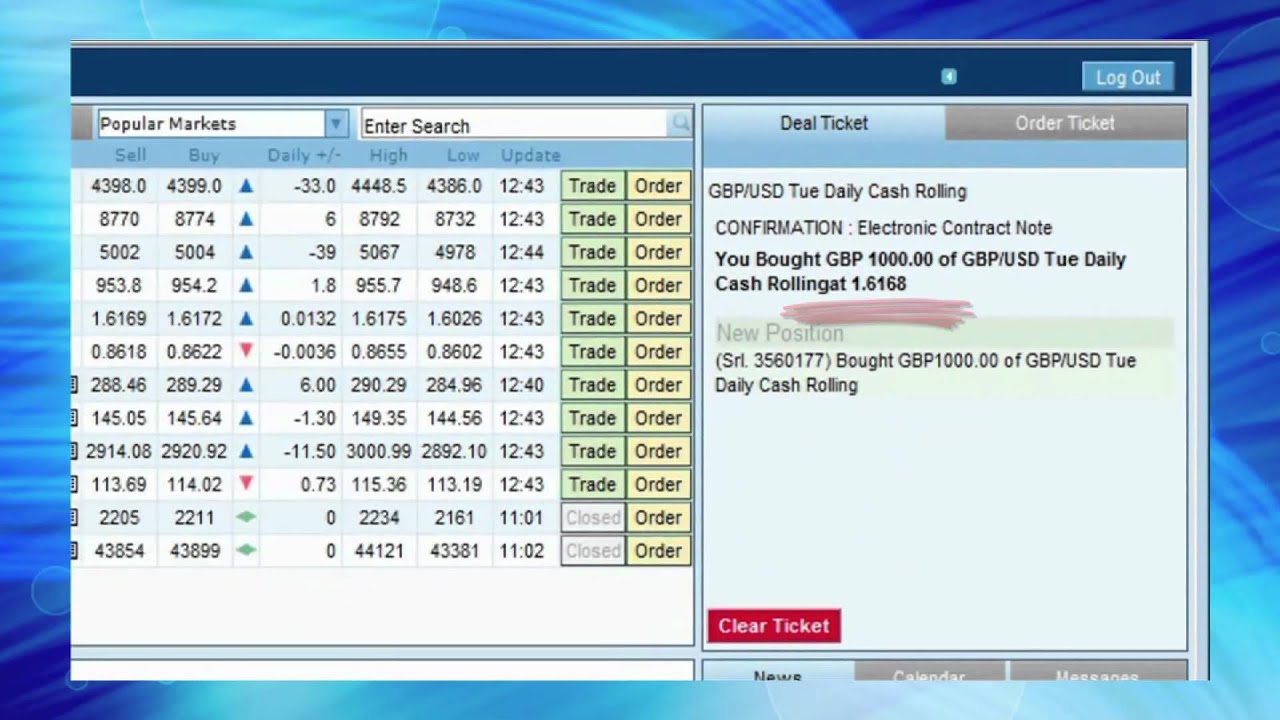Image resolution: width=1280 pixels, height=720 pixels.
Task: Click the green sideways arrow in the 43854 row
Action: 246,550
